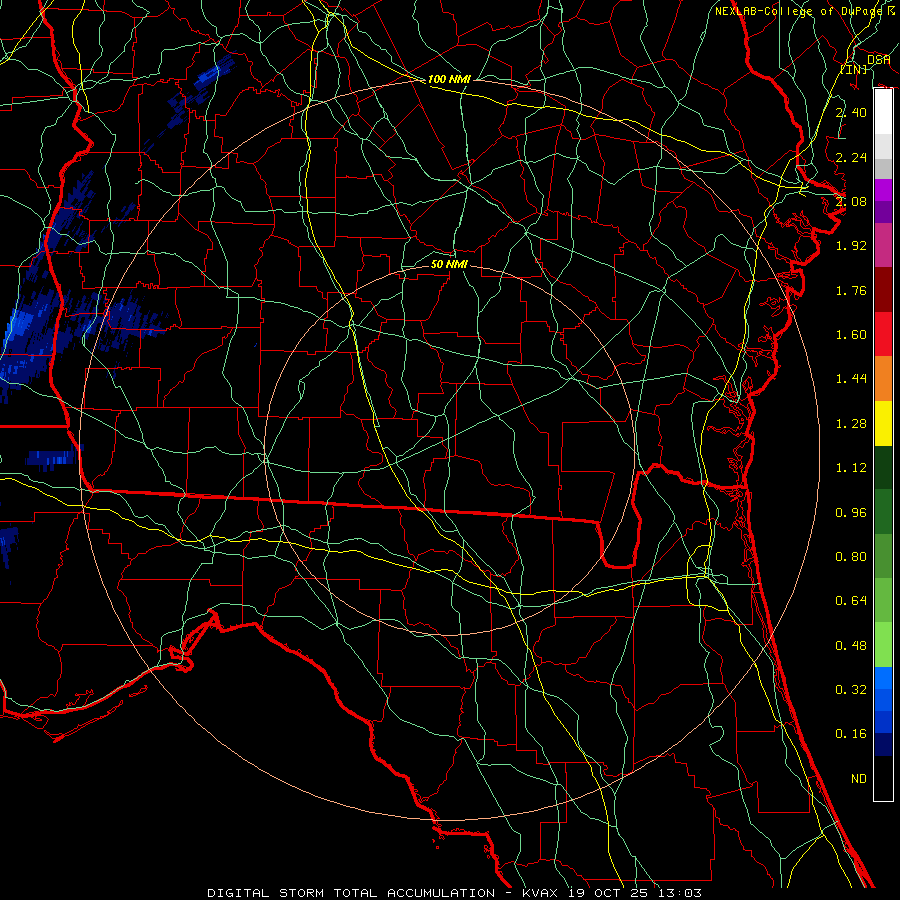Click the 0.80 legend value
The height and width of the screenshot is (900, 900).
[x=851, y=557]
